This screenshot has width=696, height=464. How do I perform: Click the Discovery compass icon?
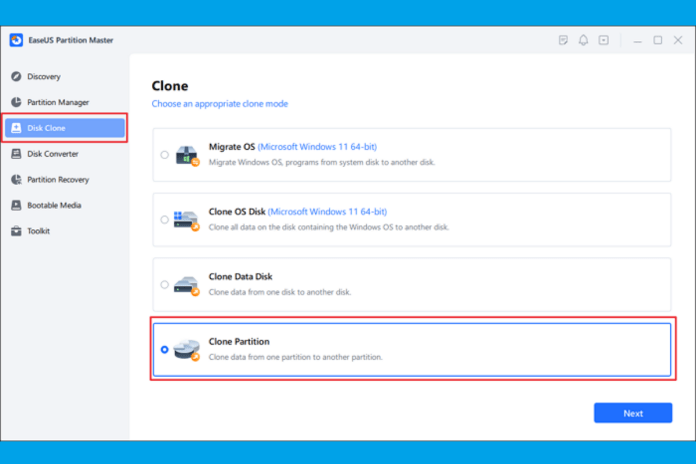tap(17, 76)
